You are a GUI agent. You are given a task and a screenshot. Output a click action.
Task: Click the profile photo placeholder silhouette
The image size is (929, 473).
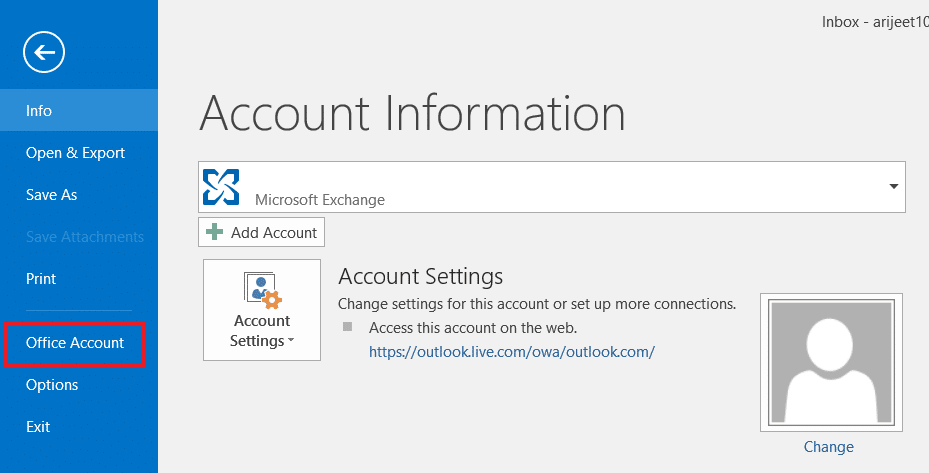point(831,362)
